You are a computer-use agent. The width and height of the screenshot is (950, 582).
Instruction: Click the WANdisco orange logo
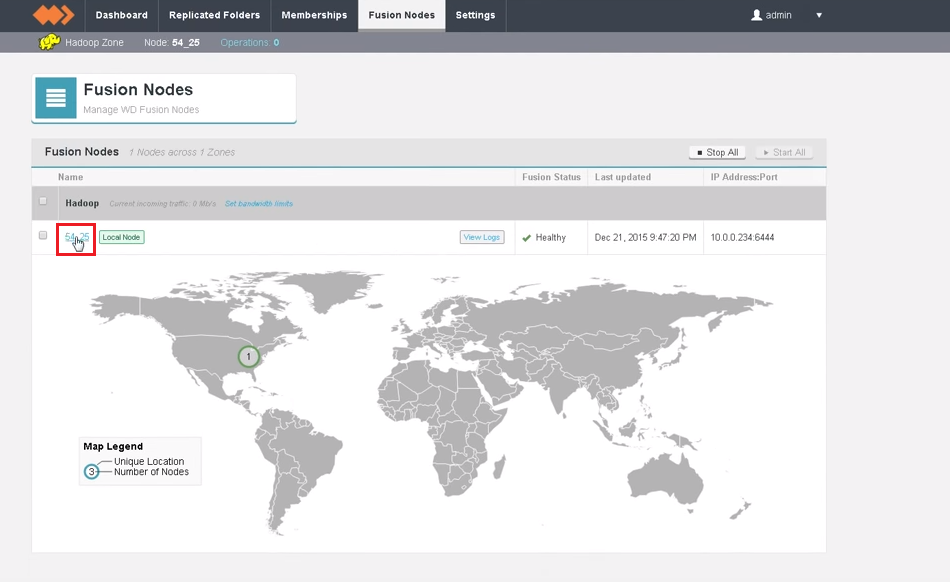click(53, 15)
